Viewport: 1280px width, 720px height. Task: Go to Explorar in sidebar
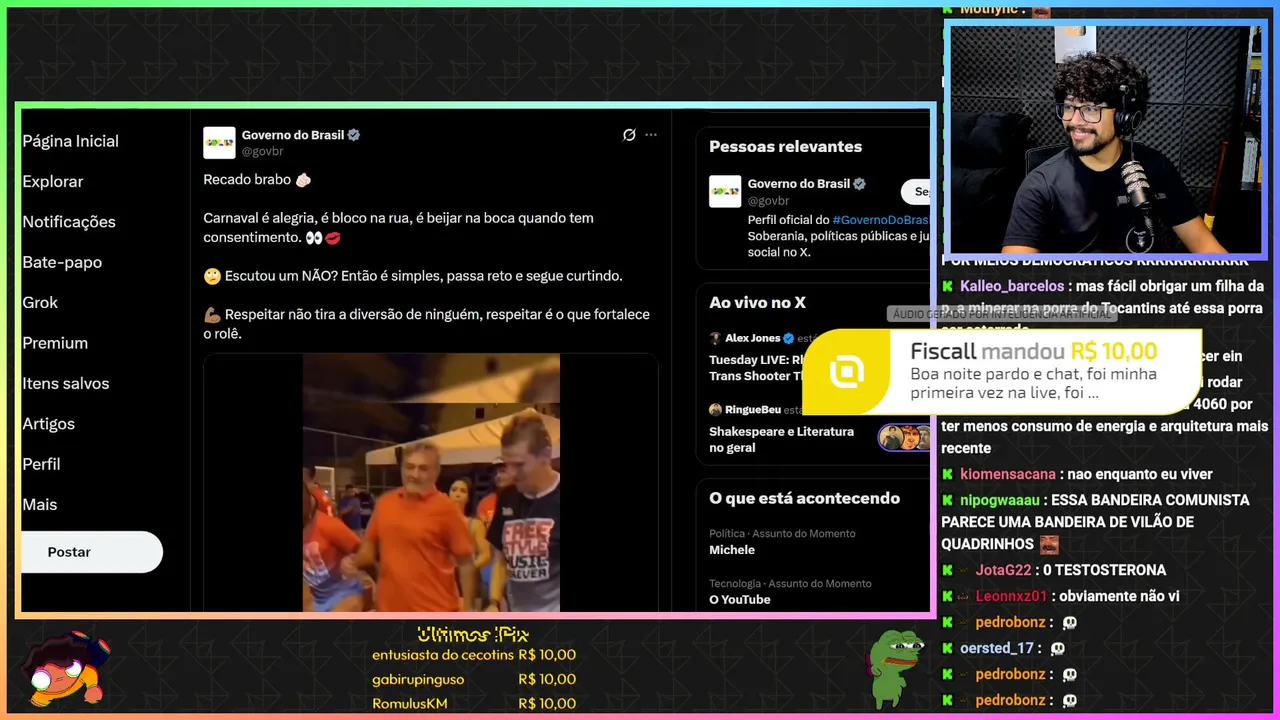click(53, 181)
